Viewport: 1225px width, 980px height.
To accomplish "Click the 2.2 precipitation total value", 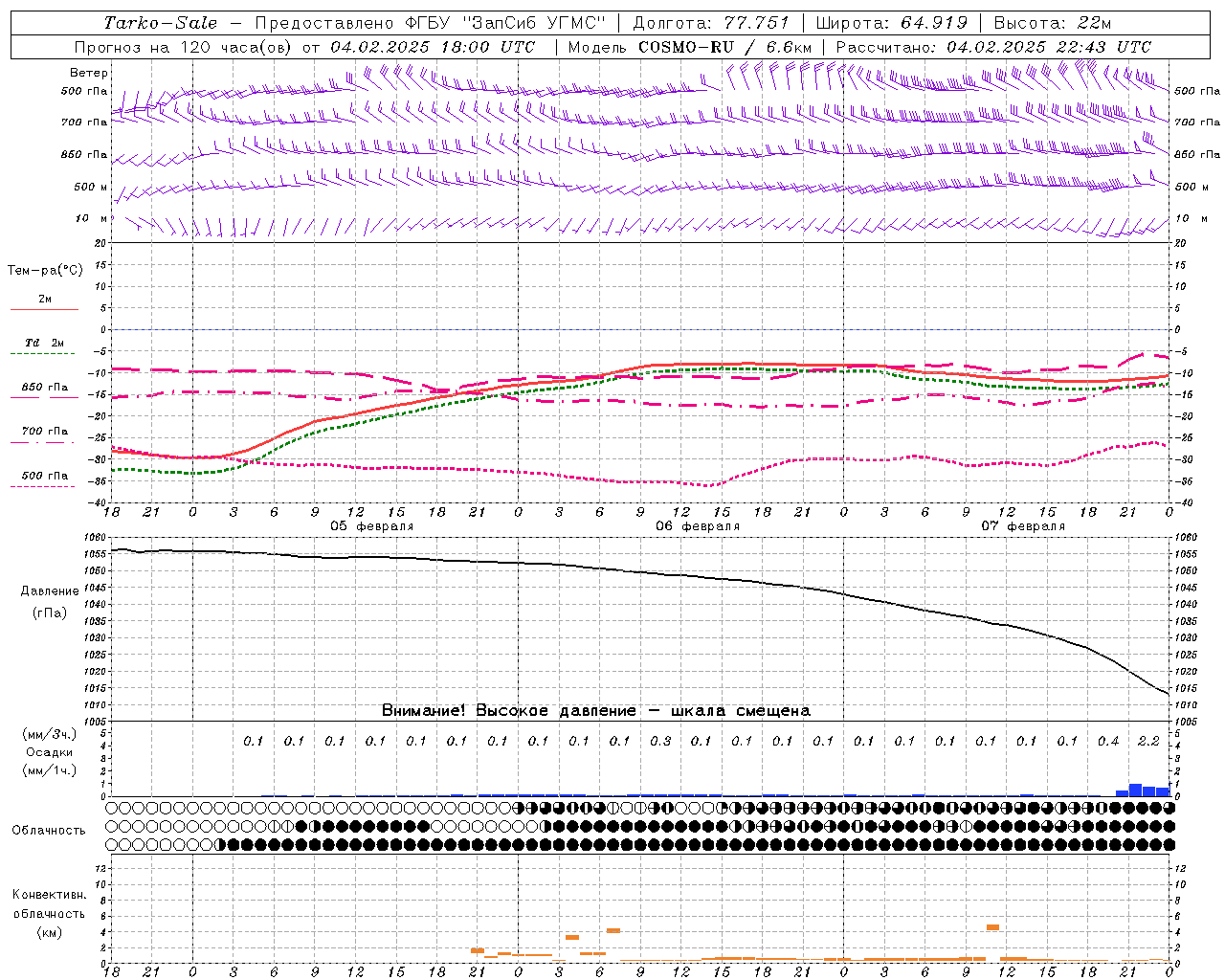I will [x=1148, y=741].
